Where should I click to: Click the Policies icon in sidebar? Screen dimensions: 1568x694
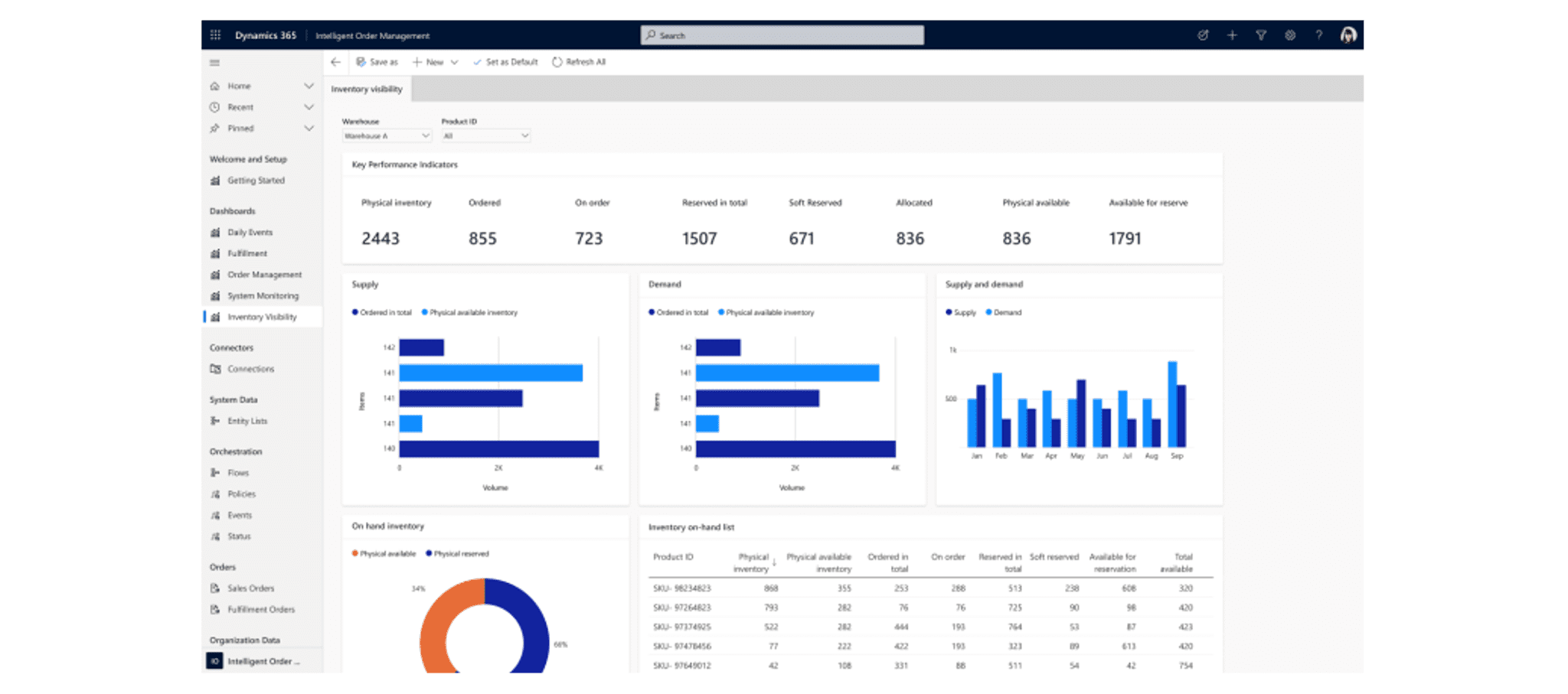pos(215,494)
